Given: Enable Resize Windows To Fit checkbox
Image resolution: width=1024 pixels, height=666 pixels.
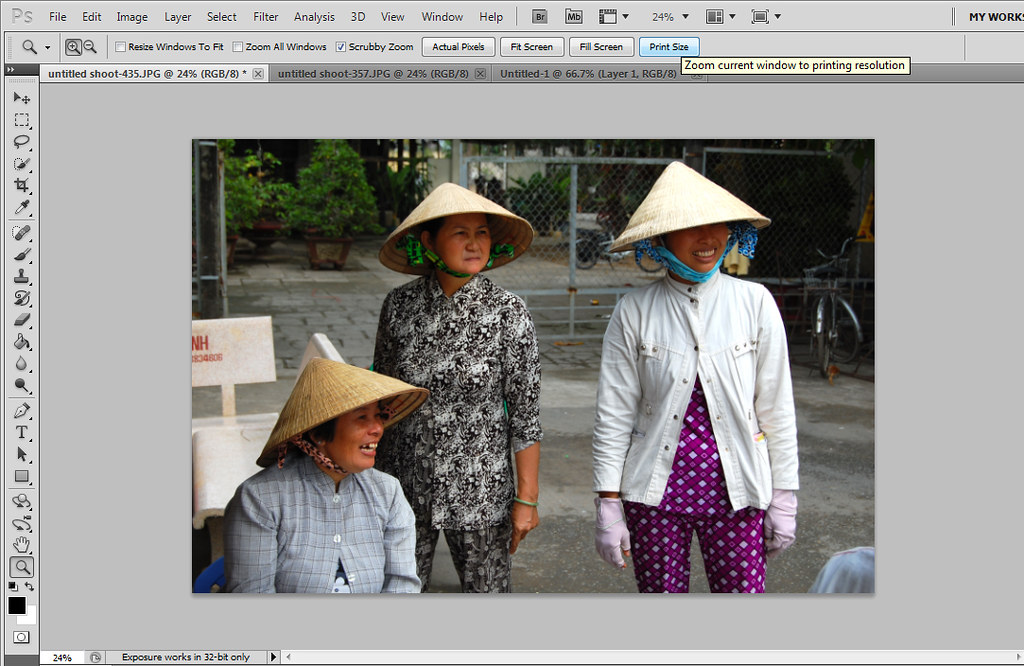Looking at the screenshot, I should (120, 47).
